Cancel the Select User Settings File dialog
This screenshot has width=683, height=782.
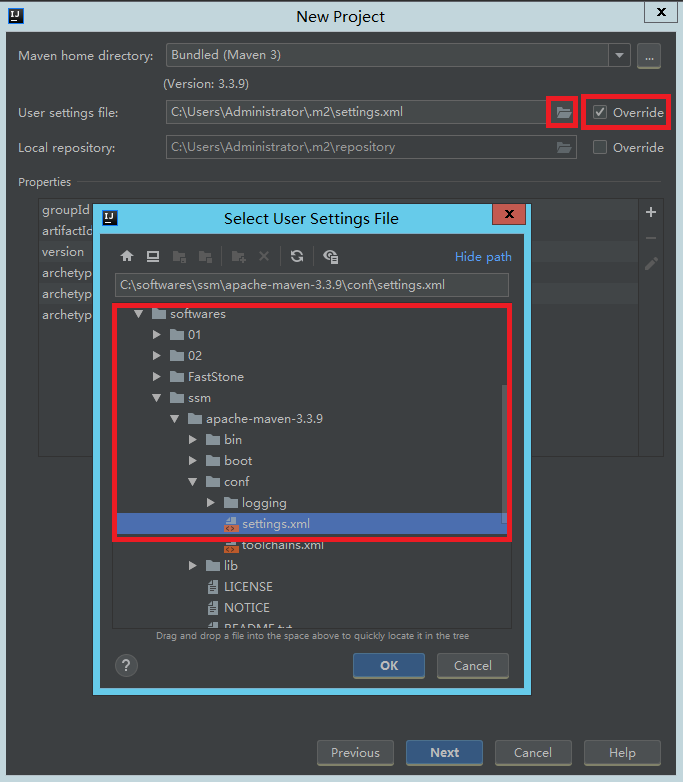pos(472,666)
